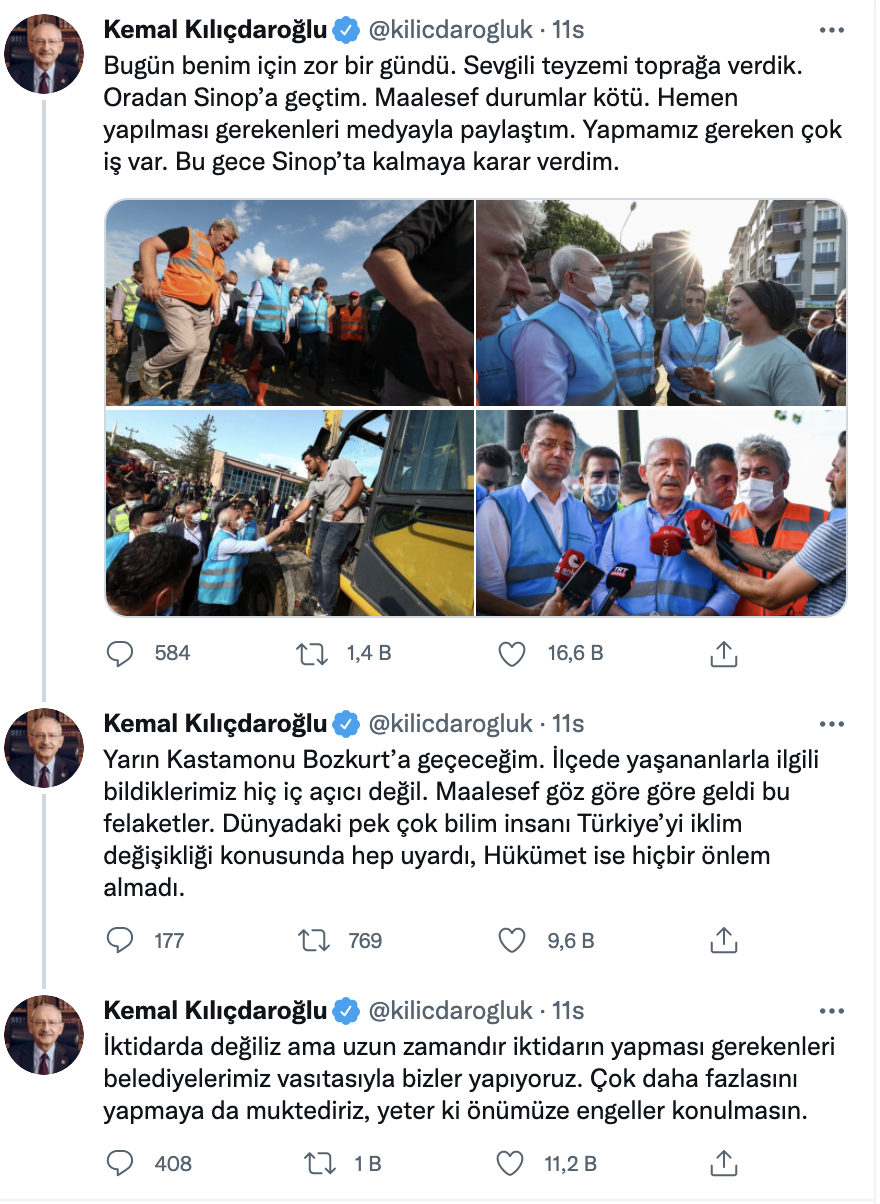Like the tweet with 16,6 B likes
Viewport: 880px width, 1204px height.
click(x=512, y=653)
